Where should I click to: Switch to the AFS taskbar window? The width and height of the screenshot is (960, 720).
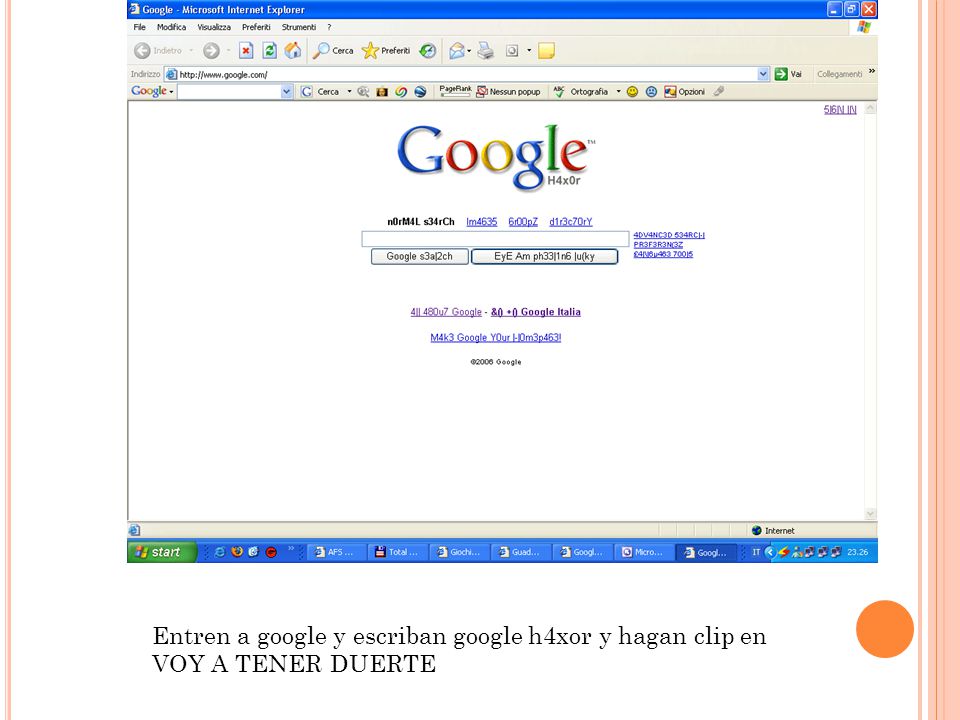tap(334, 552)
